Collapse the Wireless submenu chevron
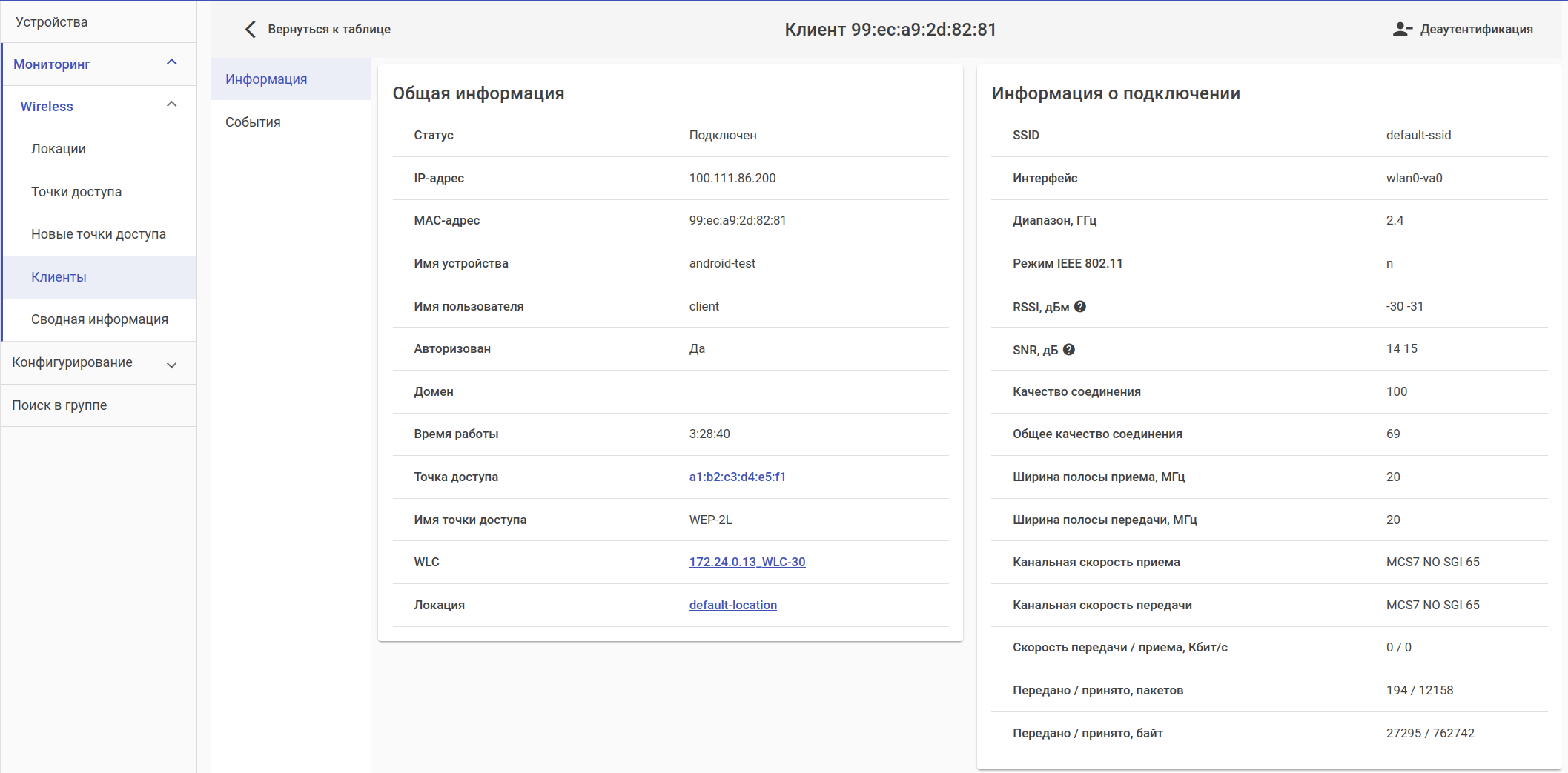This screenshot has width=1568, height=773. tap(172, 105)
